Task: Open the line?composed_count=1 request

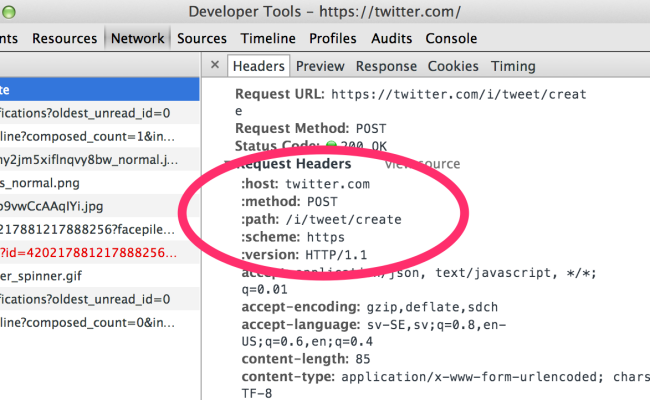Action: (90, 137)
